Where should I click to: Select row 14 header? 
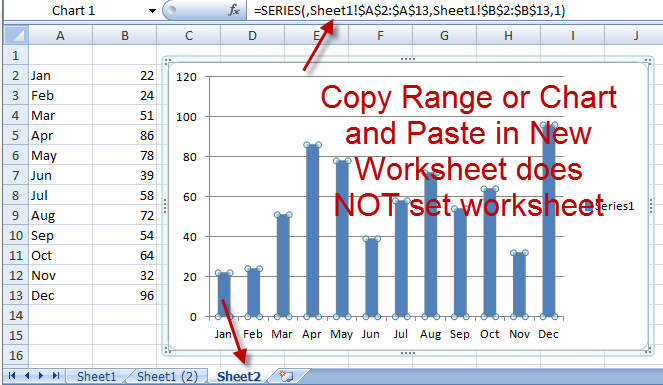[16, 315]
